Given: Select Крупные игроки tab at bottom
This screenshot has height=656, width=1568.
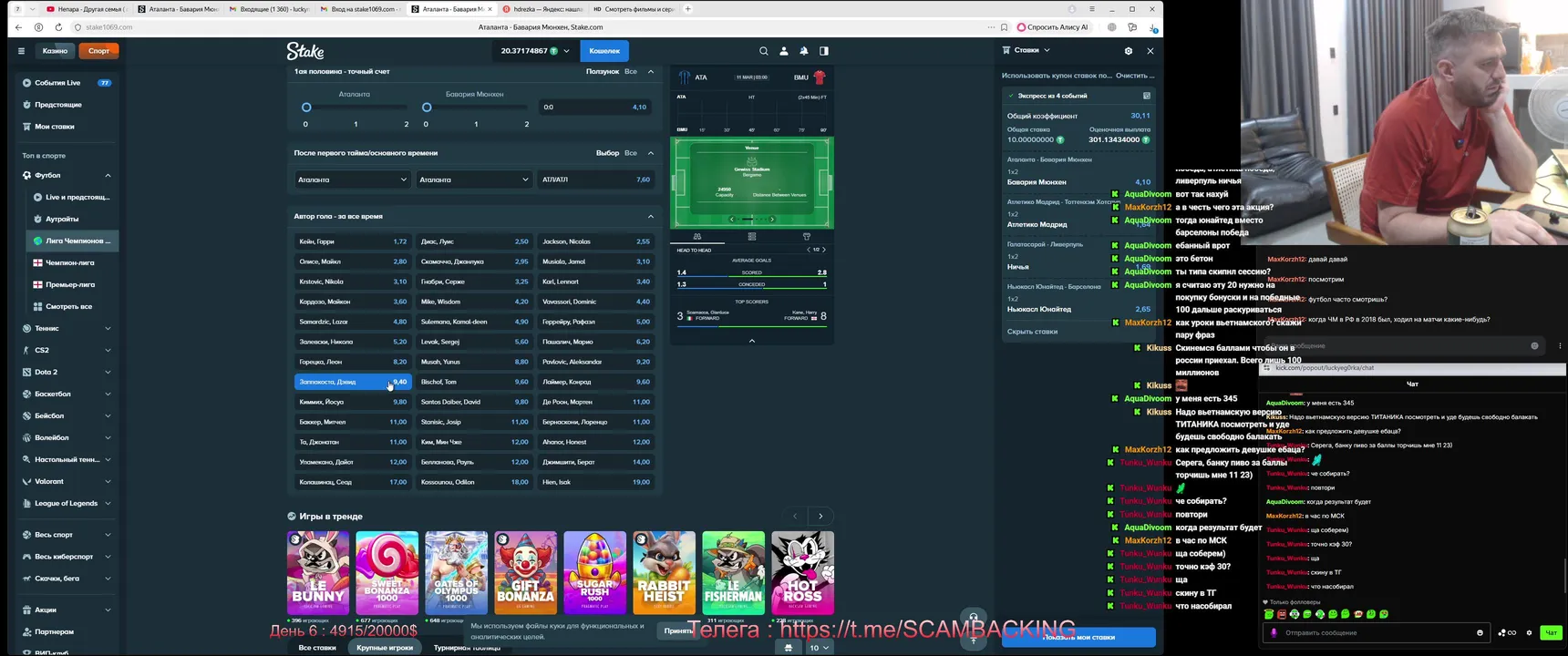Looking at the screenshot, I should pos(385,648).
